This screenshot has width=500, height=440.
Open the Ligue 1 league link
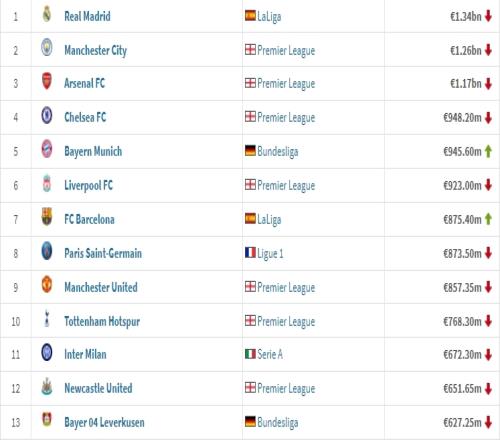click(270, 253)
